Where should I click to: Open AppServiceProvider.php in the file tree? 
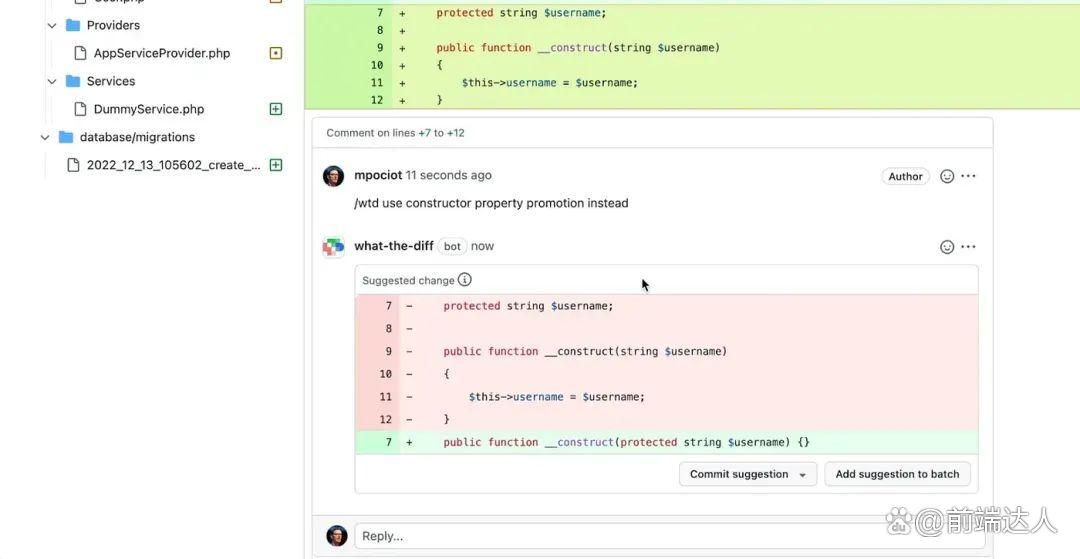click(161, 53)
